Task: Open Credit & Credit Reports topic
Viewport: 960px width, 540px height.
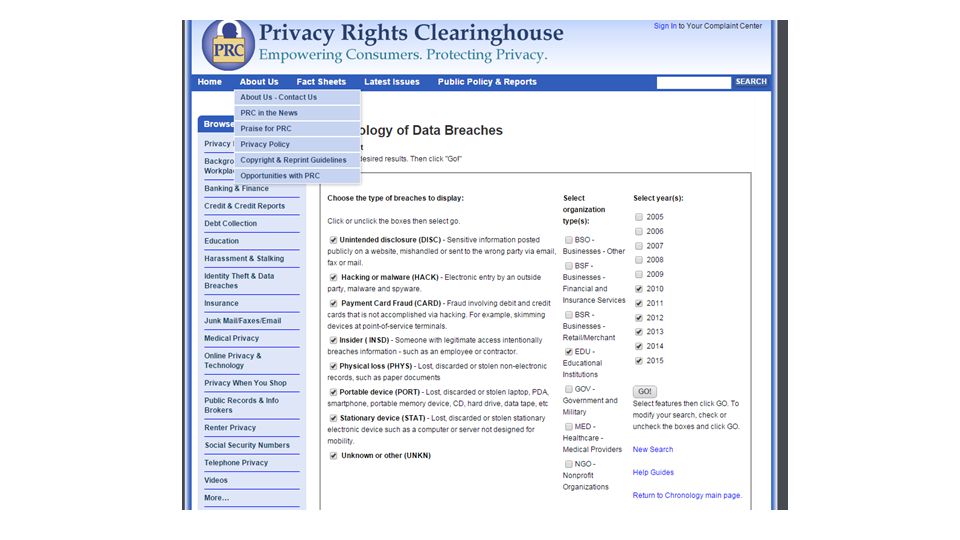Action: [x=244, y=206]
